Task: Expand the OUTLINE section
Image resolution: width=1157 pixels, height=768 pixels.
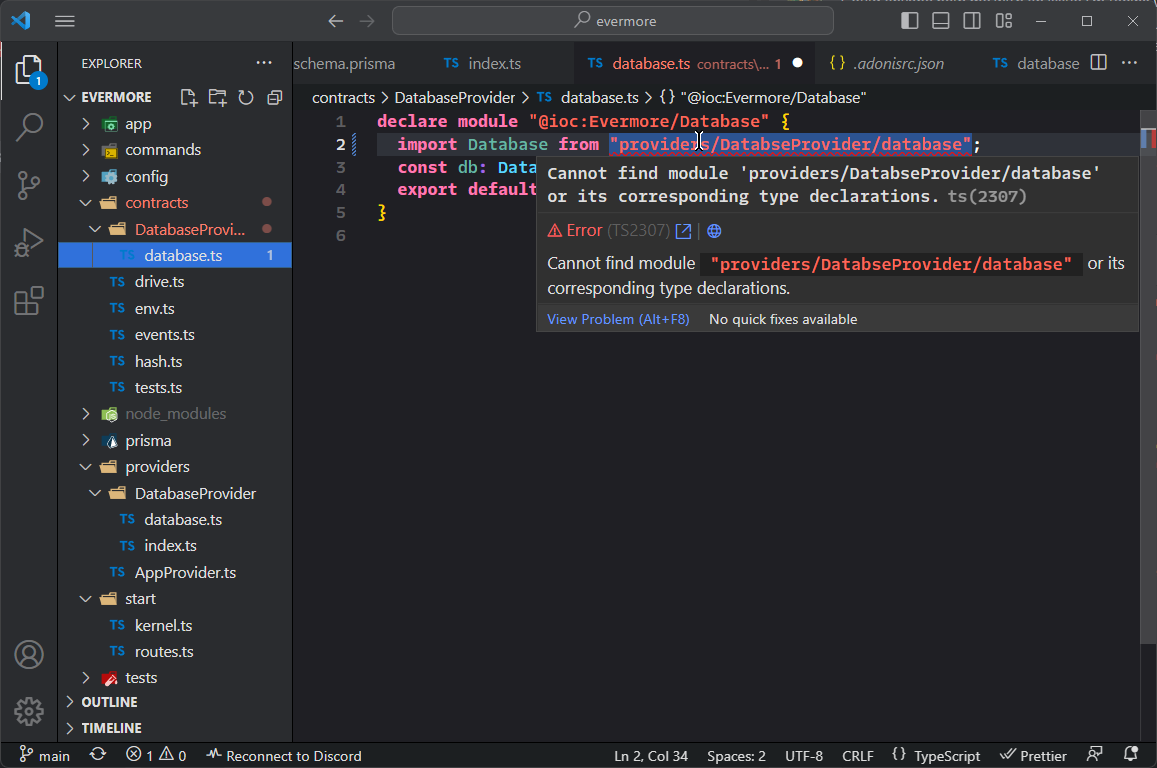Action: (109, 702)
